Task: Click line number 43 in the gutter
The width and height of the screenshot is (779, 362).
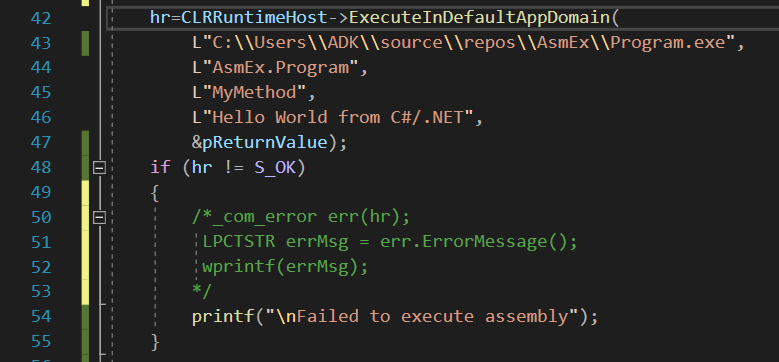Action: point(40,44)
